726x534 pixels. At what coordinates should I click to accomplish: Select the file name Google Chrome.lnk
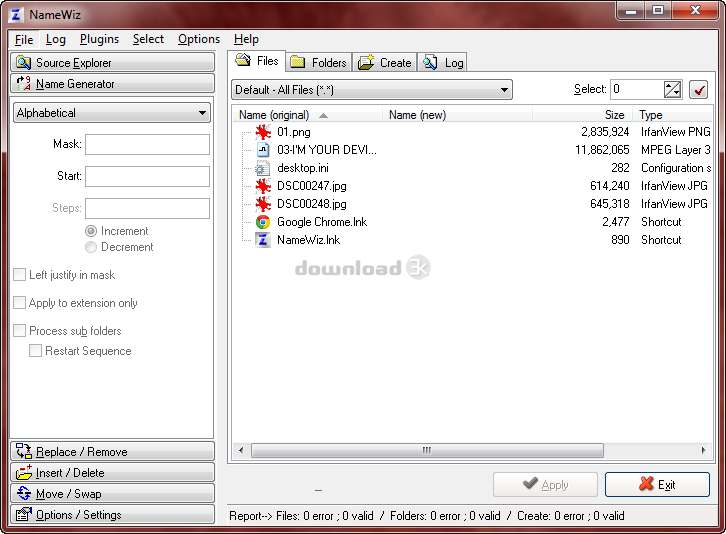pyautogui.click(x=322, y=222)
